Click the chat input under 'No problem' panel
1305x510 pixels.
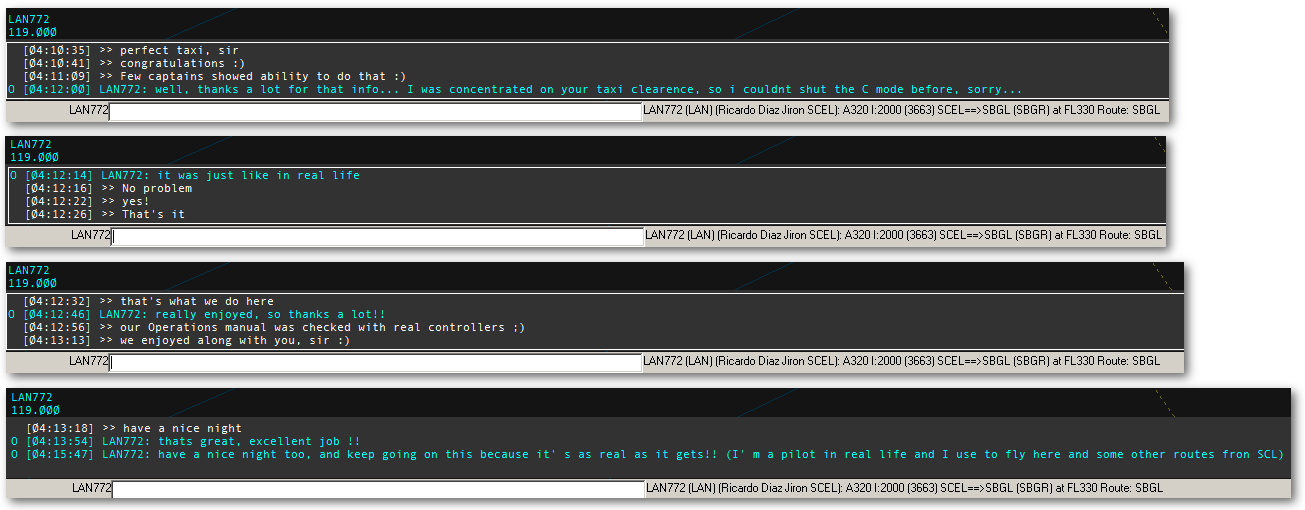pyautogui.click(x=378, y=237)
